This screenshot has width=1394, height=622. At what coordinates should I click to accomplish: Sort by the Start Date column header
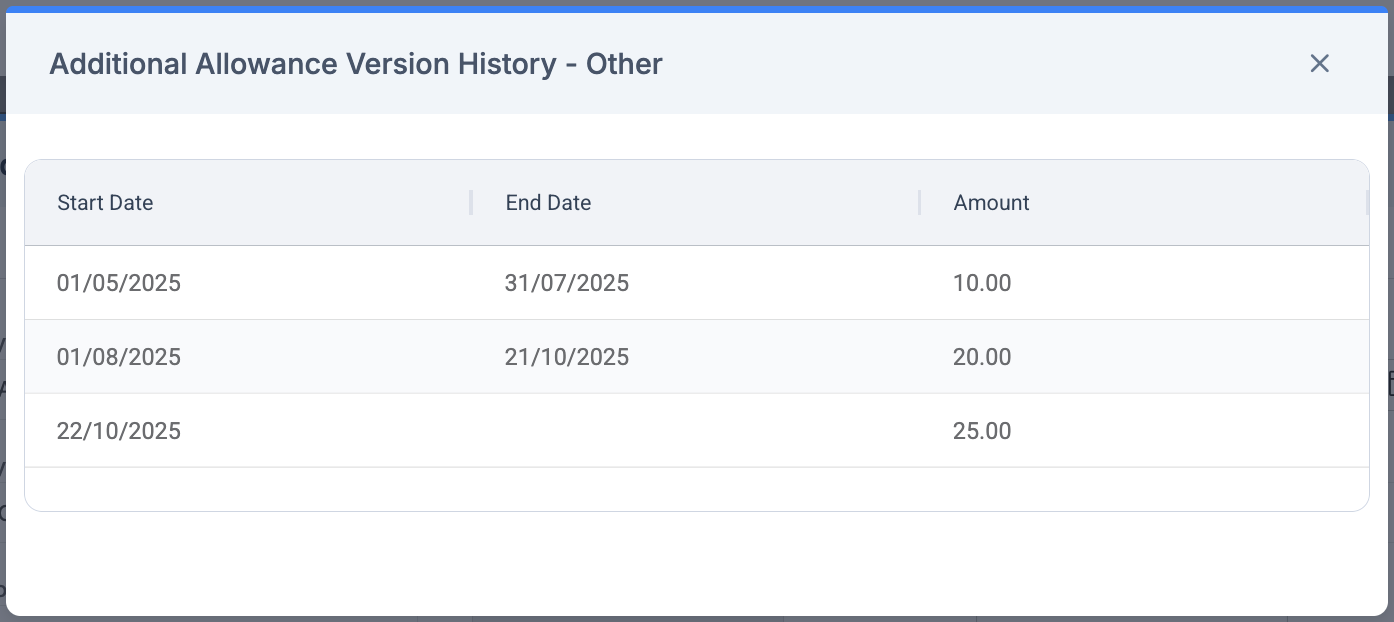[x=105, y=203]
